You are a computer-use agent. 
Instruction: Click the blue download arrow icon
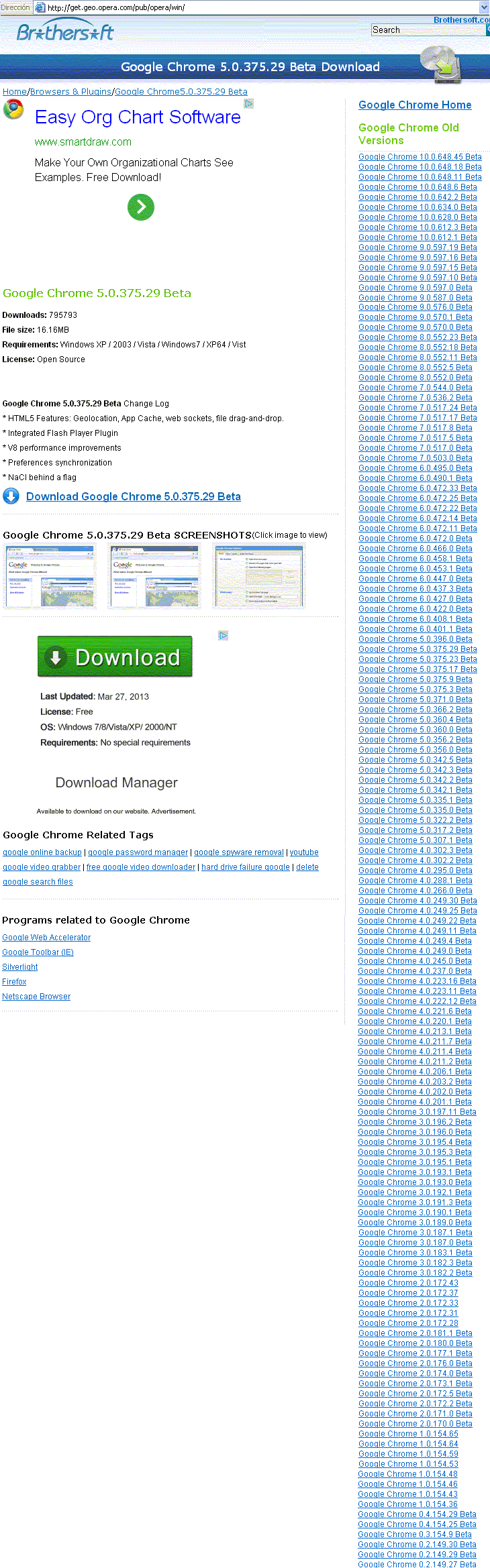[x=11, y=496]
